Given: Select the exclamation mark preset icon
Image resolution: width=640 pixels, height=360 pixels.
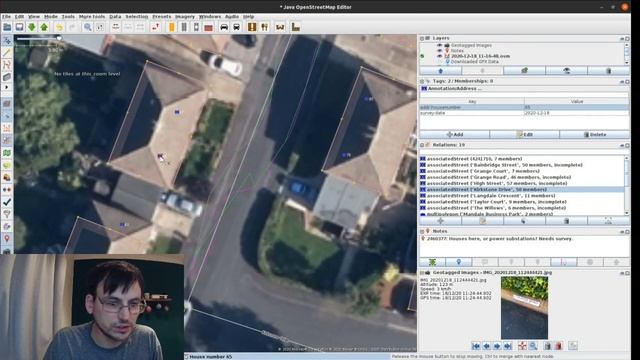Looking at the screenshot, I should [252, 27].
